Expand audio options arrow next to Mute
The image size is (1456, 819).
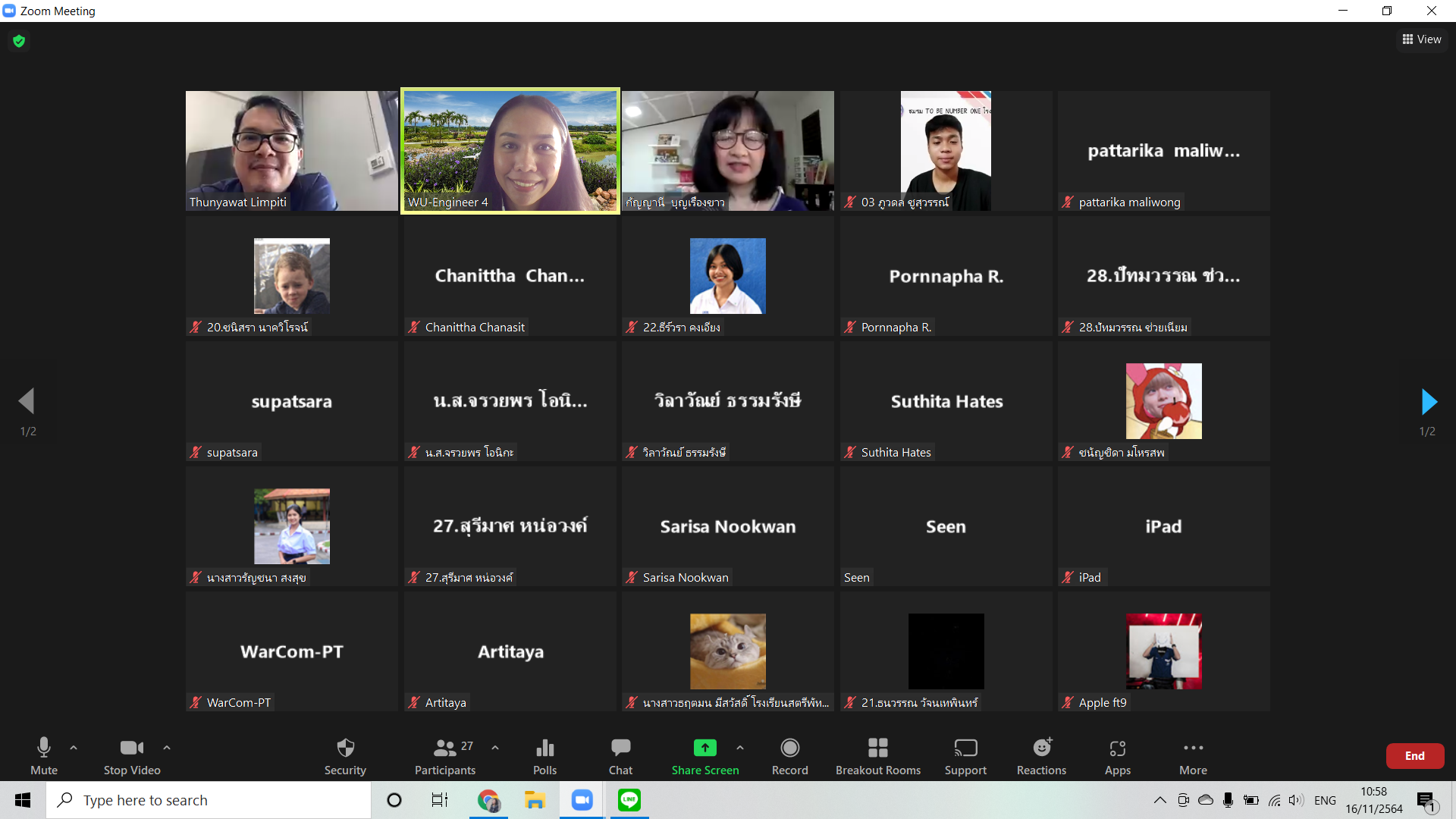[74, 748]
